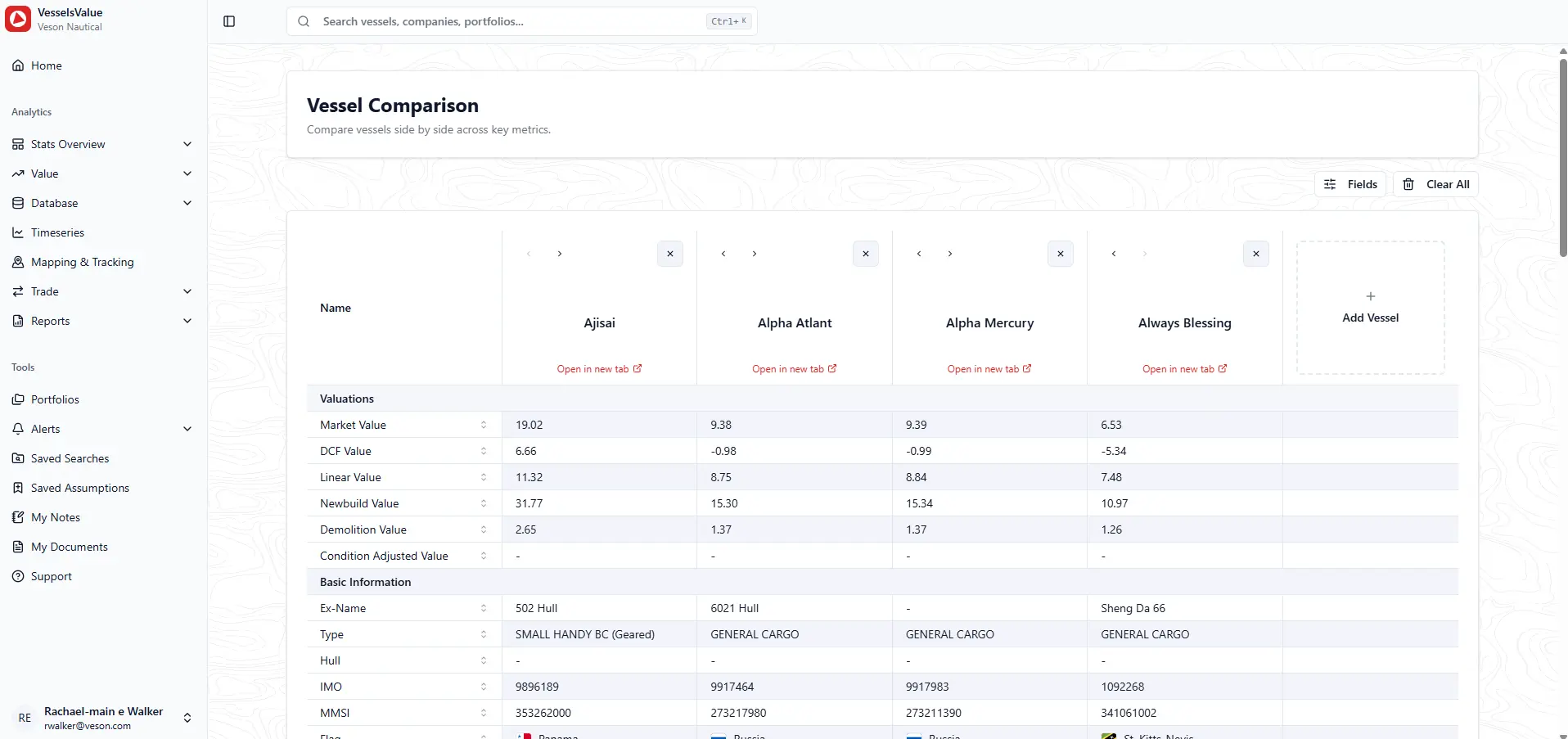
Task: Open Always Blessing in new tab
Action: [1185, 369]
